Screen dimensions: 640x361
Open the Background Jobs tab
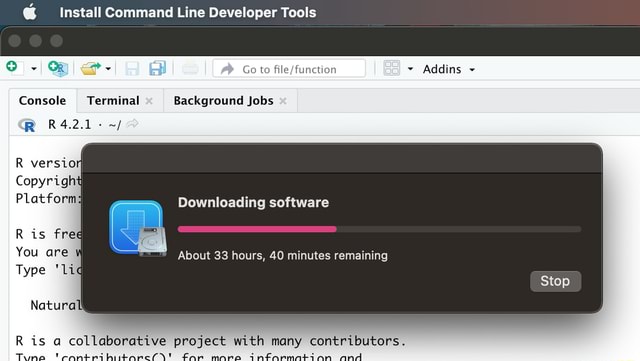coord(223,100)
